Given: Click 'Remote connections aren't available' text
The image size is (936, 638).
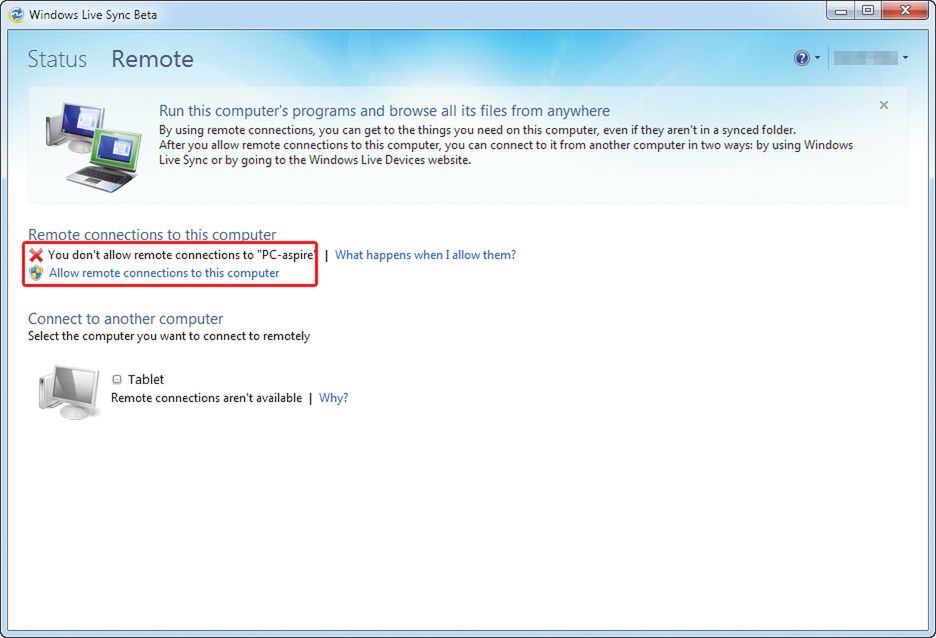Looking at the screenshot, I should (207, 398).
